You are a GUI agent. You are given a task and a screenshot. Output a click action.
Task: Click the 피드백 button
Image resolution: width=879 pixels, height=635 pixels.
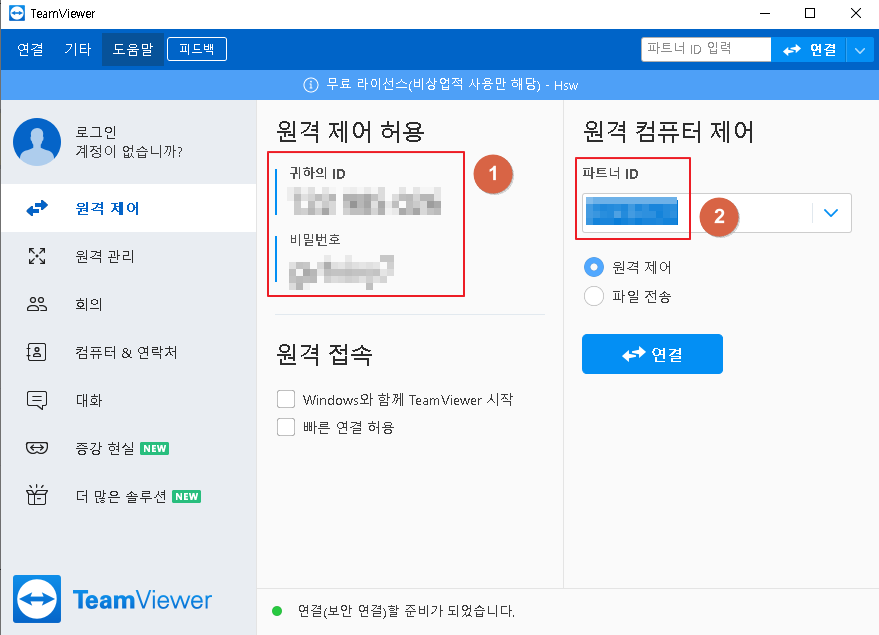197,49
